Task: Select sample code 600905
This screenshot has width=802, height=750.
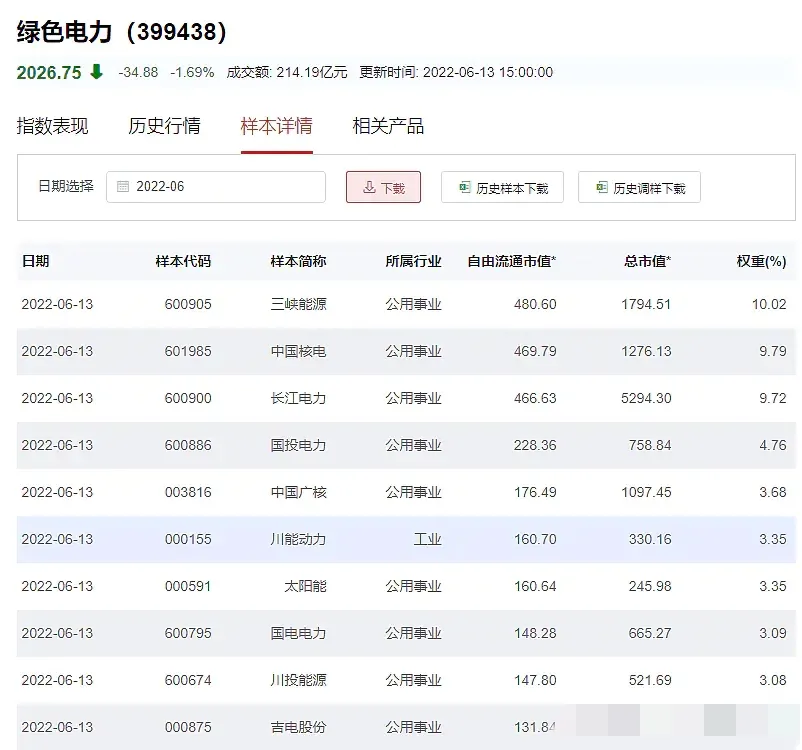Action: (188, 304)
